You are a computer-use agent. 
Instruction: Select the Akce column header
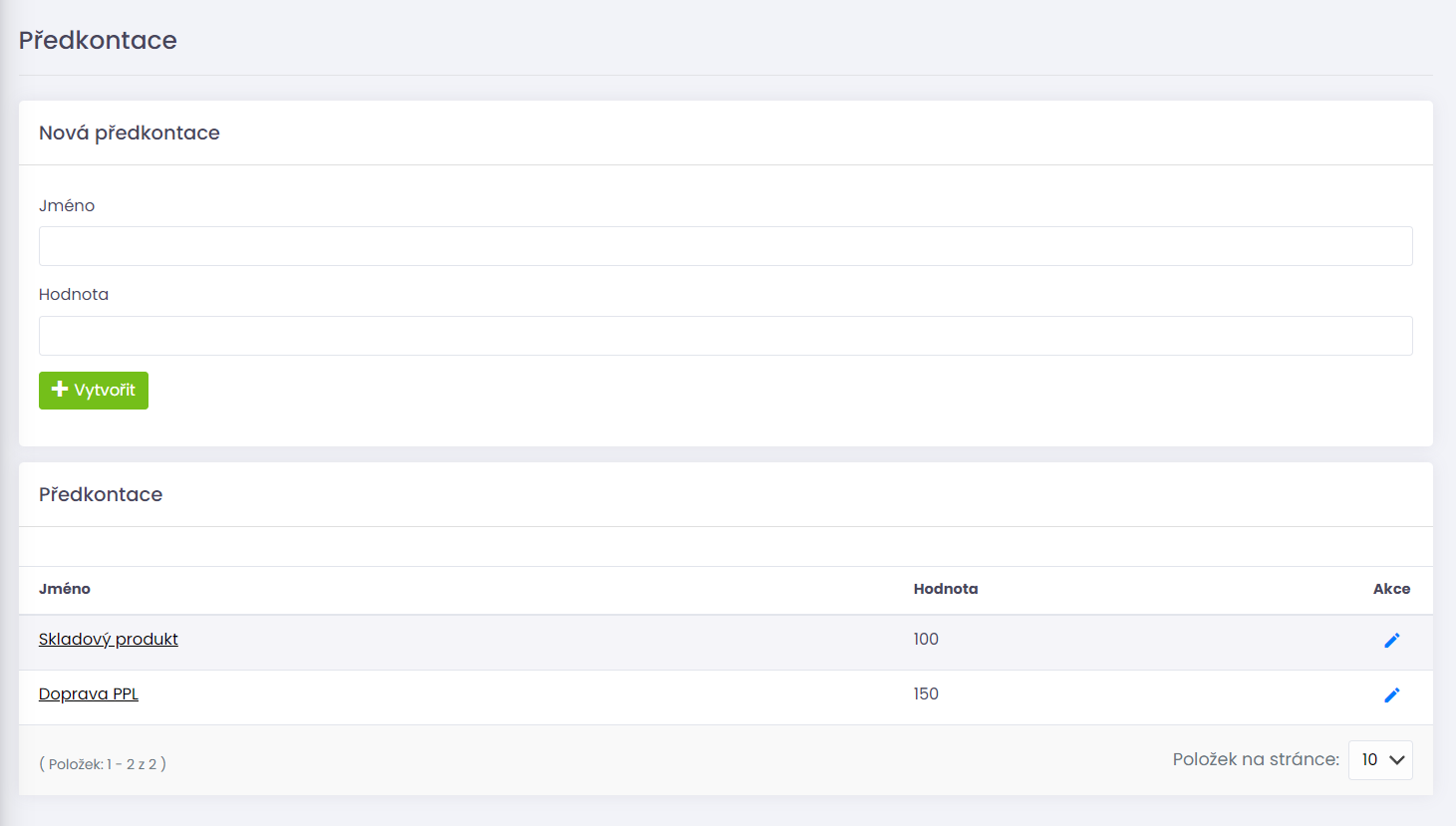pyautogui.click(x=1391, y=589)
